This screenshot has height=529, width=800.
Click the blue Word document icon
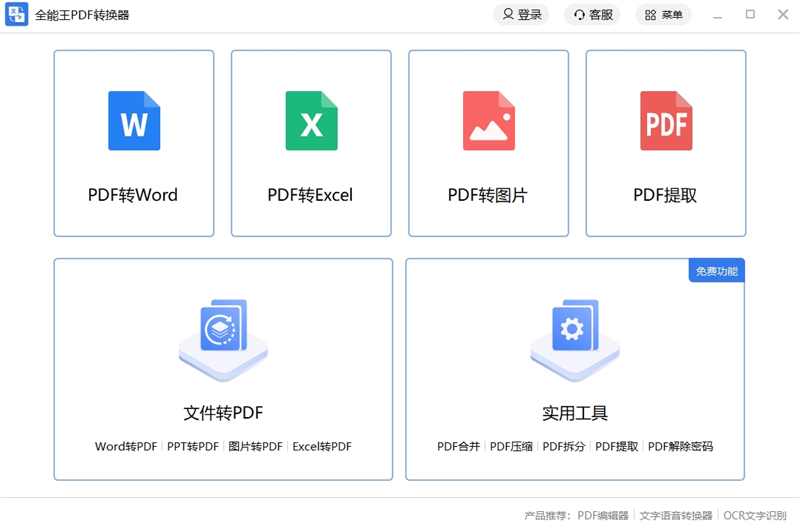[x=134, y=121]
